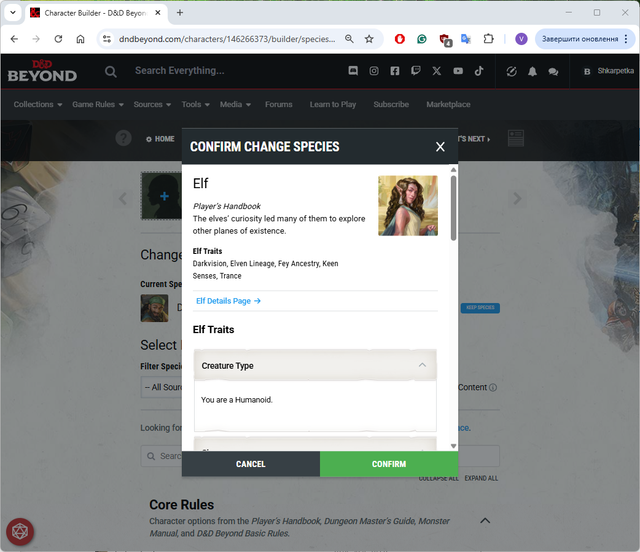Go to Marketplace in navigation
This screenshot has height=552, width=640.
click(448, 104)
